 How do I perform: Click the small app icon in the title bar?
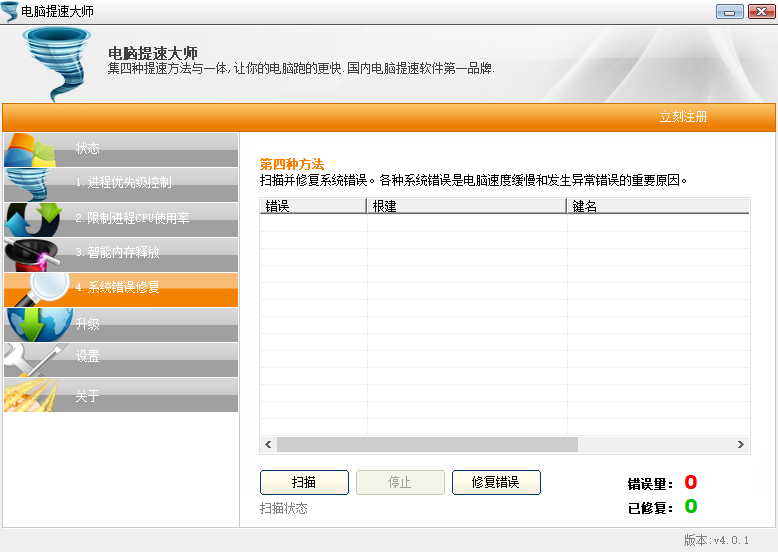pos(10,11)
